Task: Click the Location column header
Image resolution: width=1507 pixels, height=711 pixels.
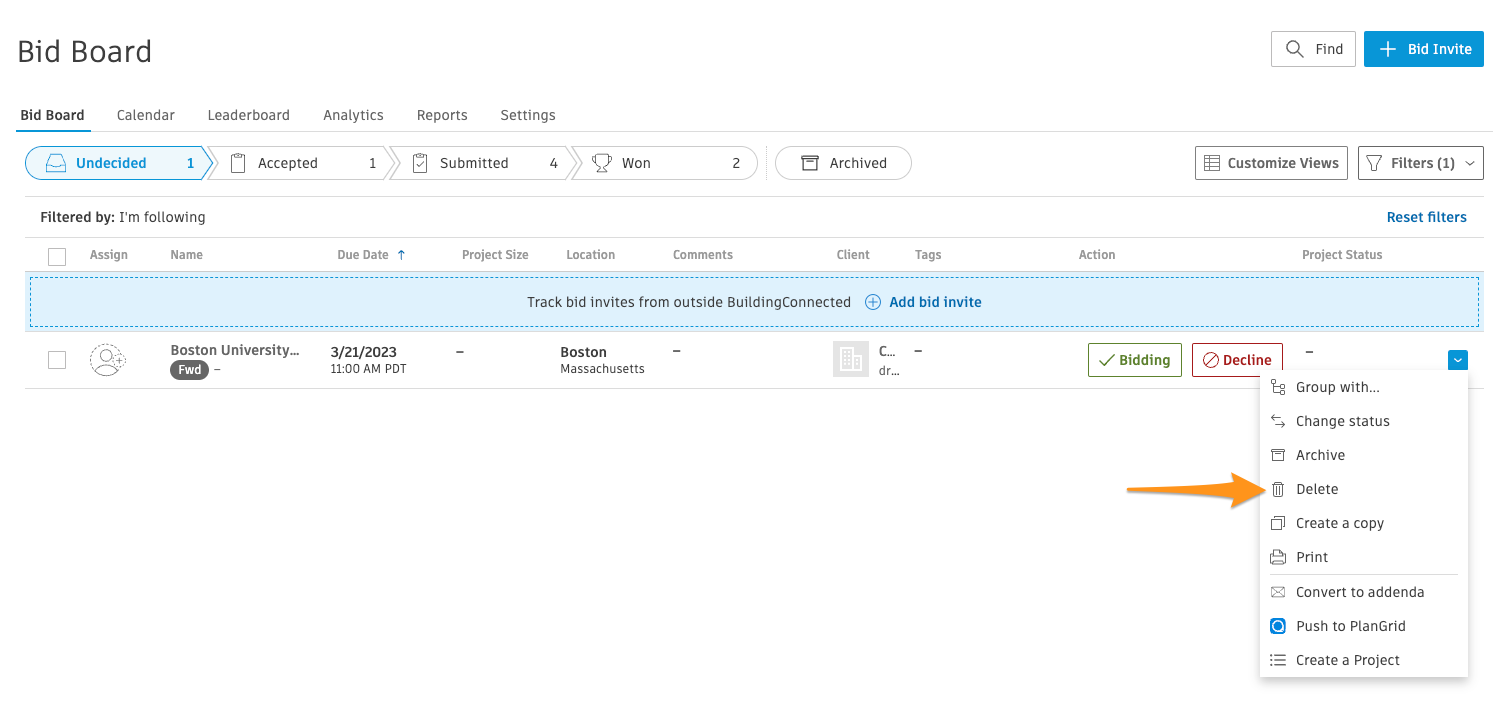Action: pos(590,255)
